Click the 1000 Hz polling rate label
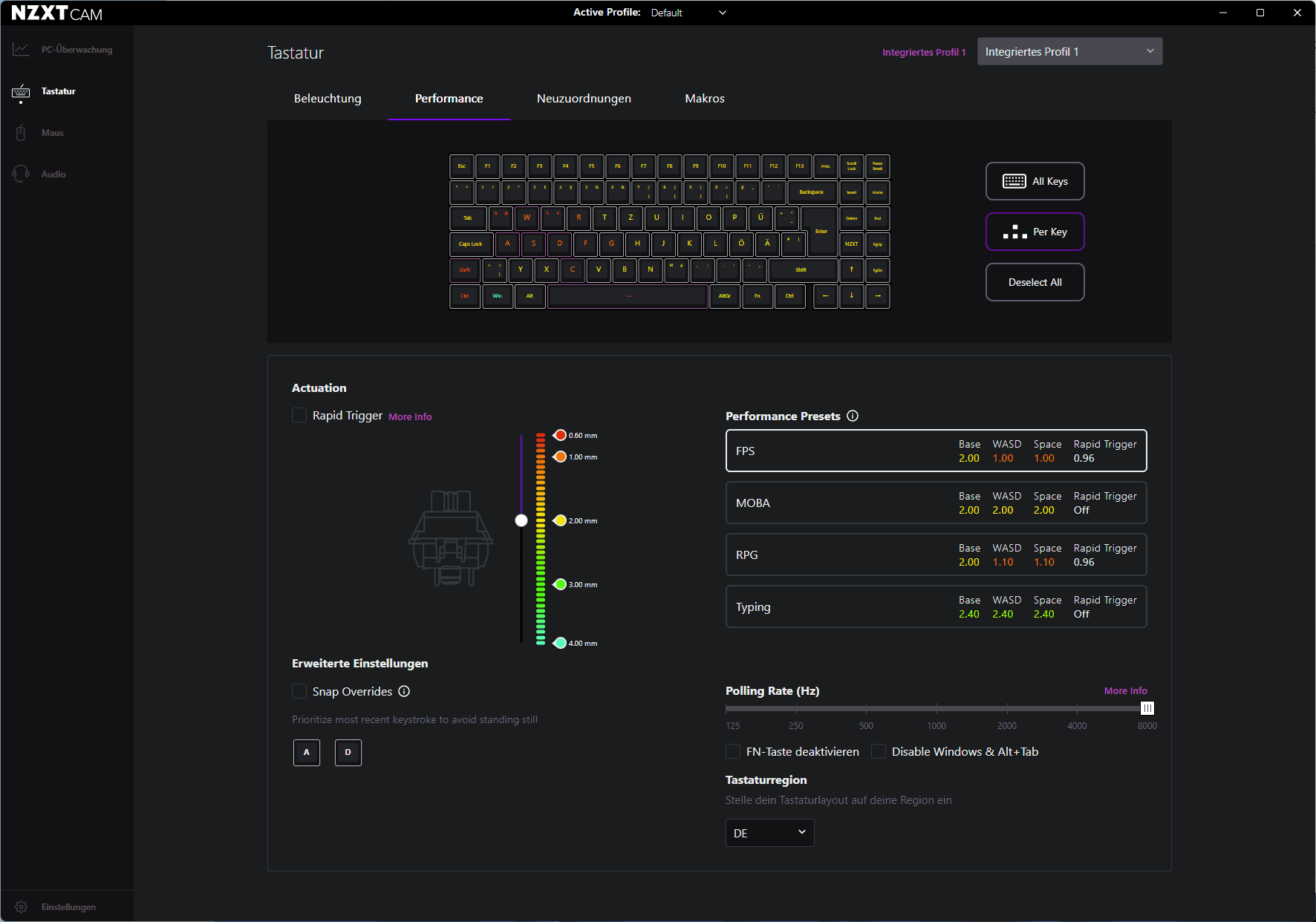This screenshot has width=1316, height=922. [x=936, y=726]
